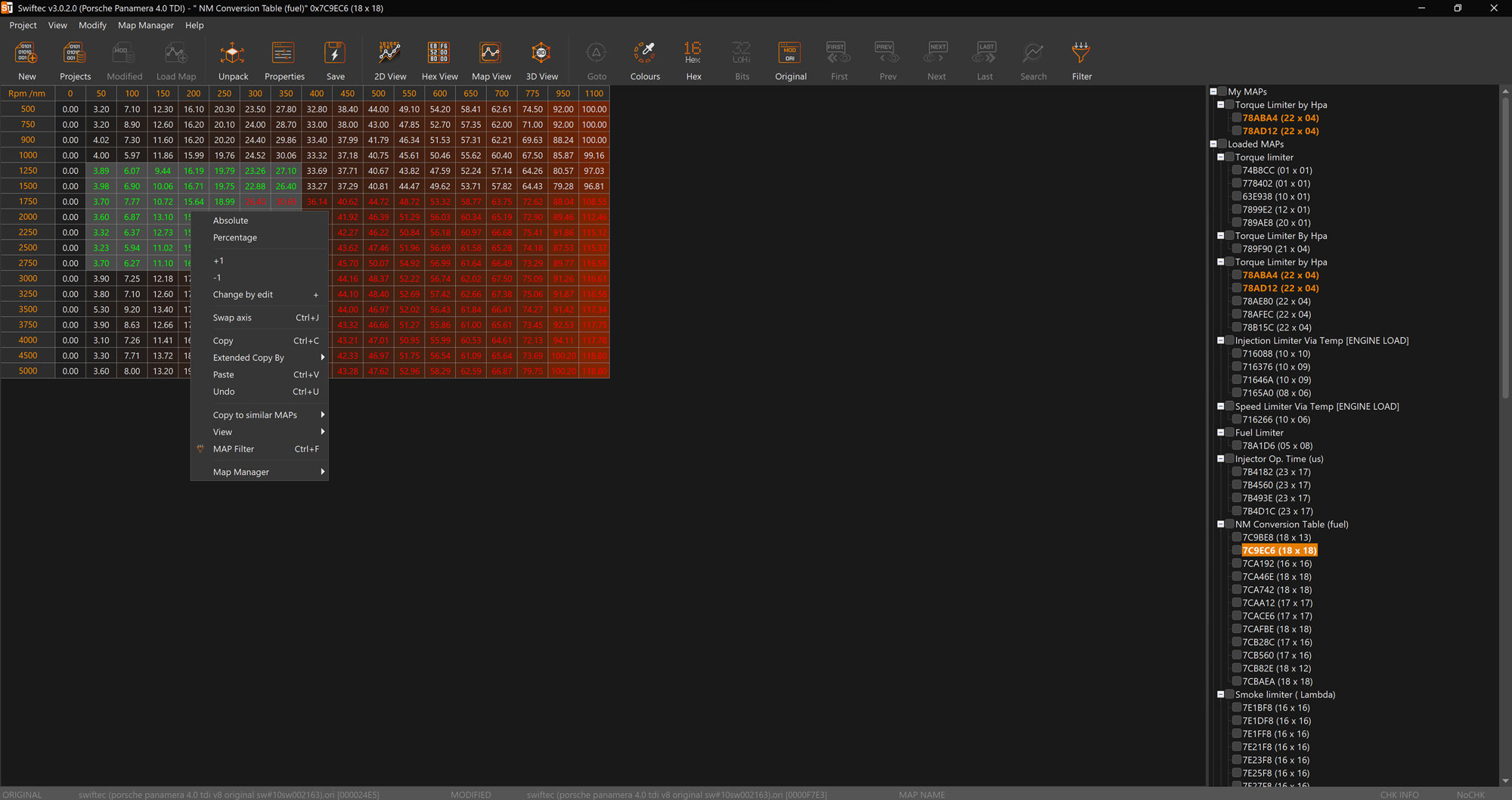Select Swap axis in the context menu
The width and height of the screenshot is (1512, 800).
pyautogui.click(x=232, y=318)
